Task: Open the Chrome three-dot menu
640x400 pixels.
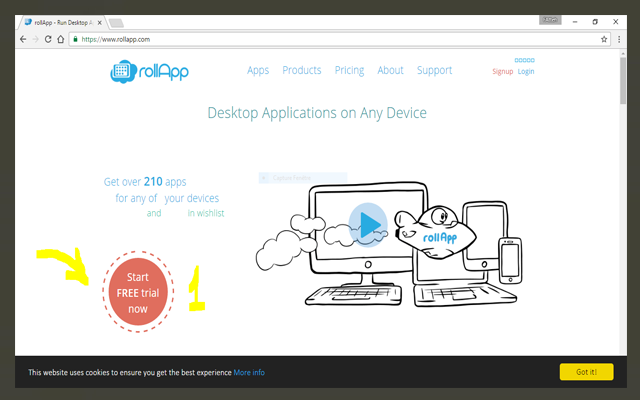Action: [619, 39]
